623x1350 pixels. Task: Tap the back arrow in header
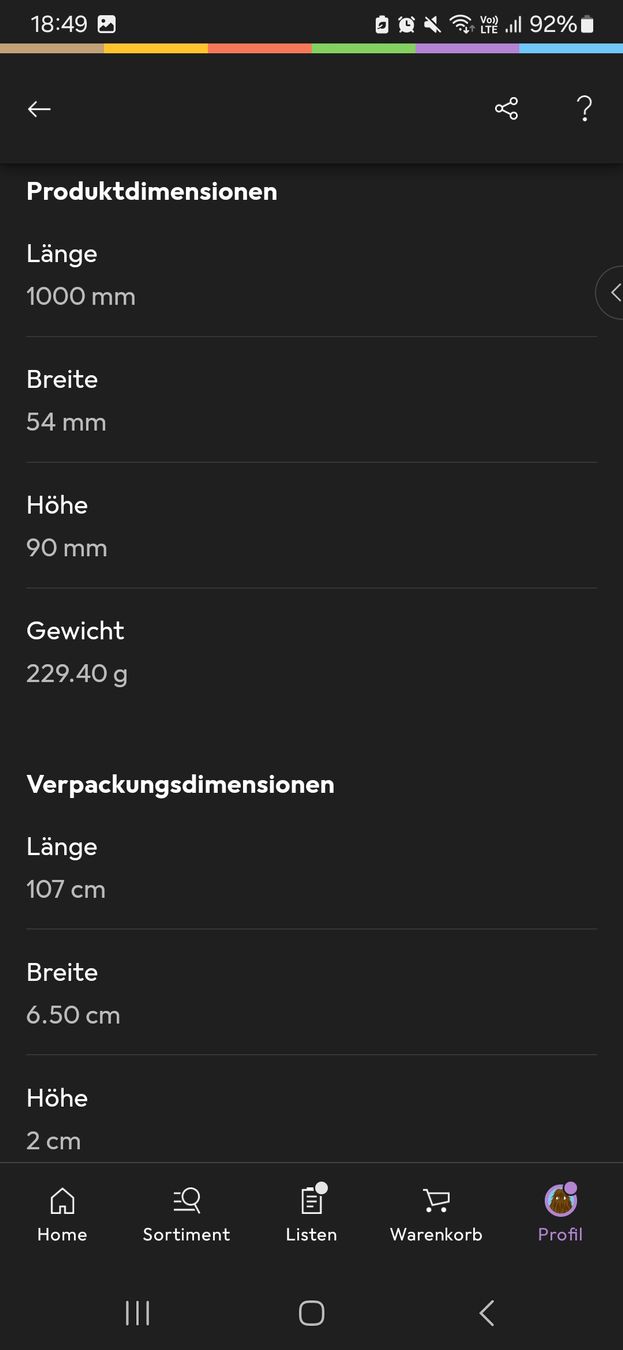coord(39,109)
